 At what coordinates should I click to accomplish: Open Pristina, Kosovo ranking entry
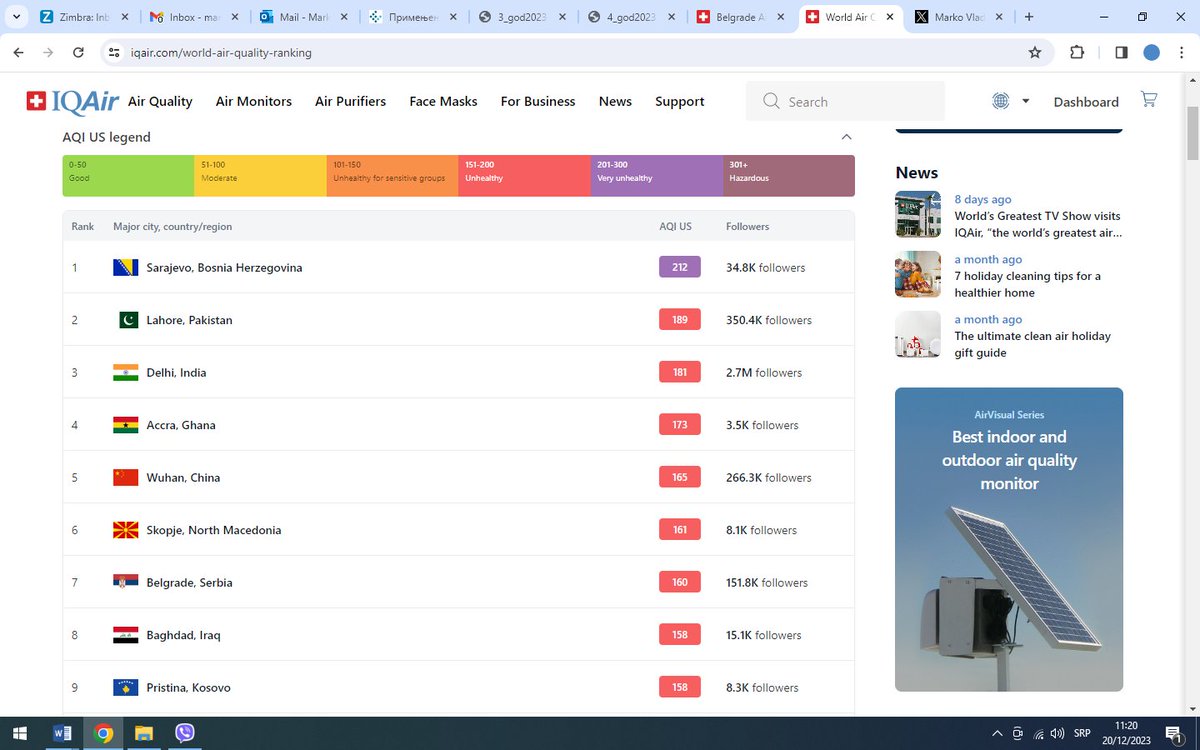click(459, 687)
